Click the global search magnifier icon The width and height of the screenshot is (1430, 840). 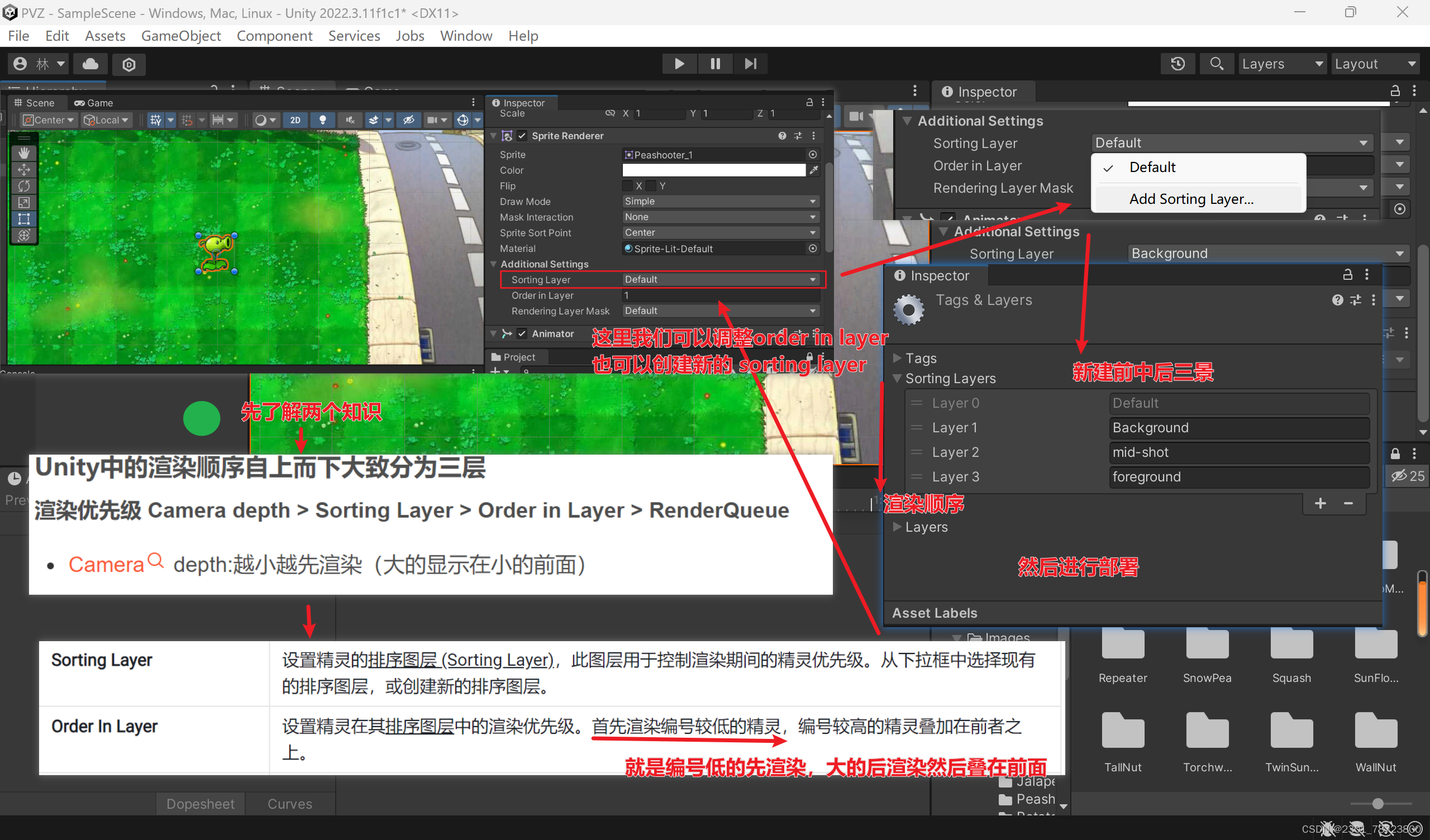point(1216,64)
